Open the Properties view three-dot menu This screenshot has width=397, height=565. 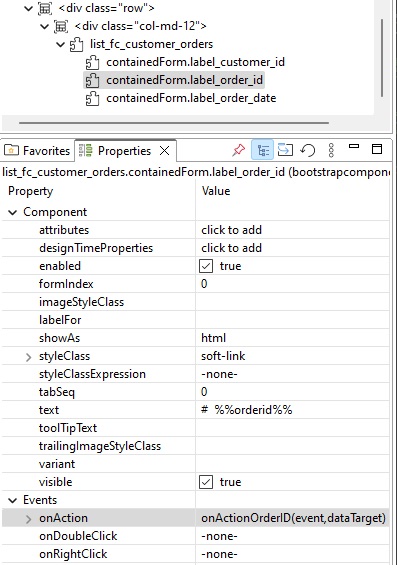331,150
